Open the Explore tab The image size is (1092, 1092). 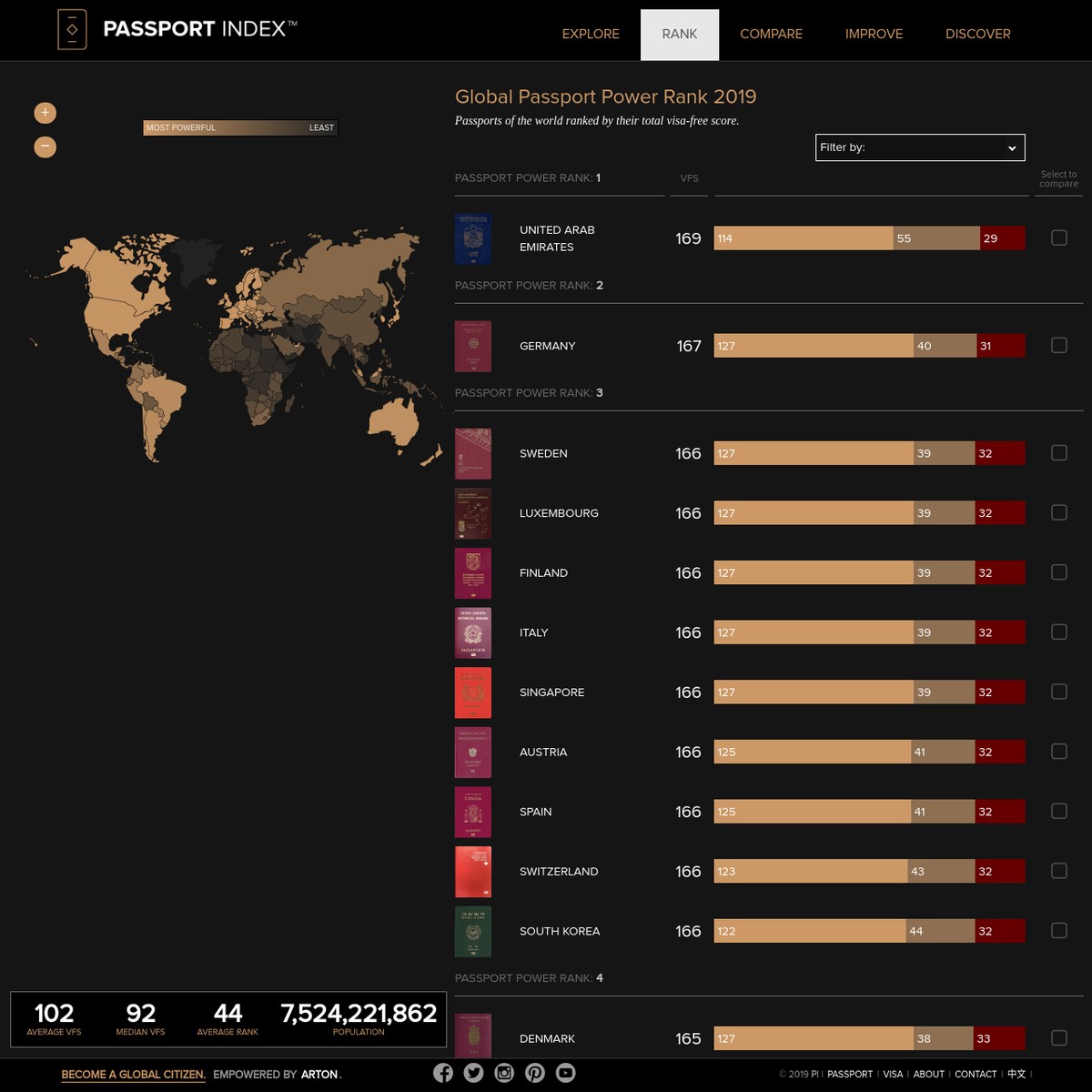(x=591, y=34)
